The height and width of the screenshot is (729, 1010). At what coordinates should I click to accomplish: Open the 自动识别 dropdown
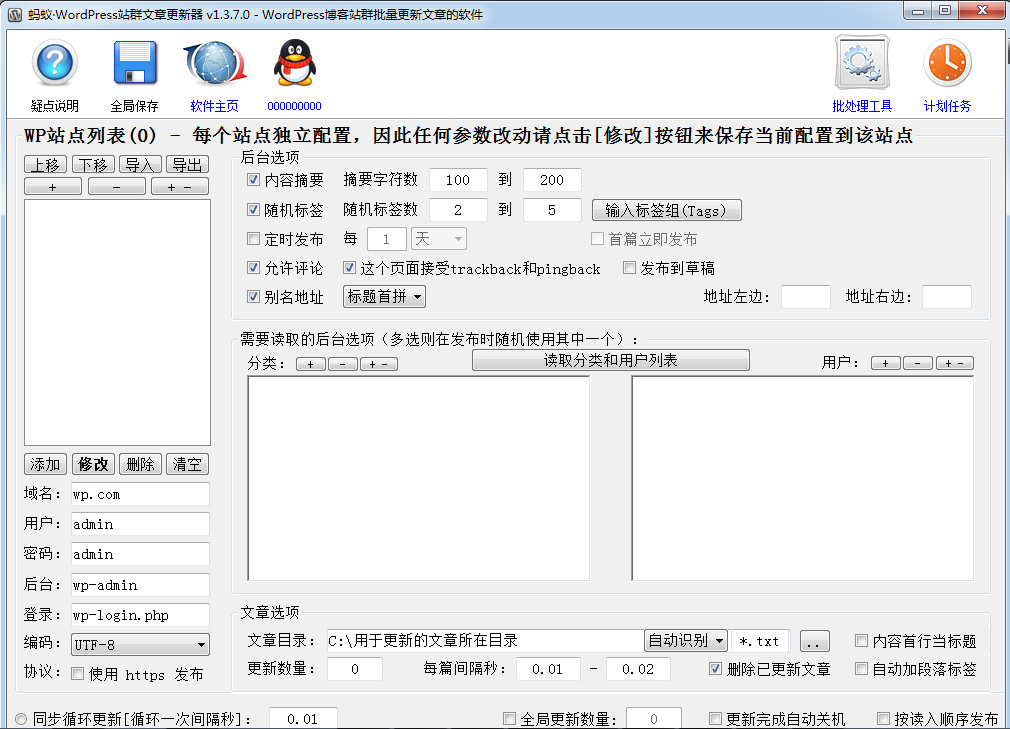click(x=686, y=641)
